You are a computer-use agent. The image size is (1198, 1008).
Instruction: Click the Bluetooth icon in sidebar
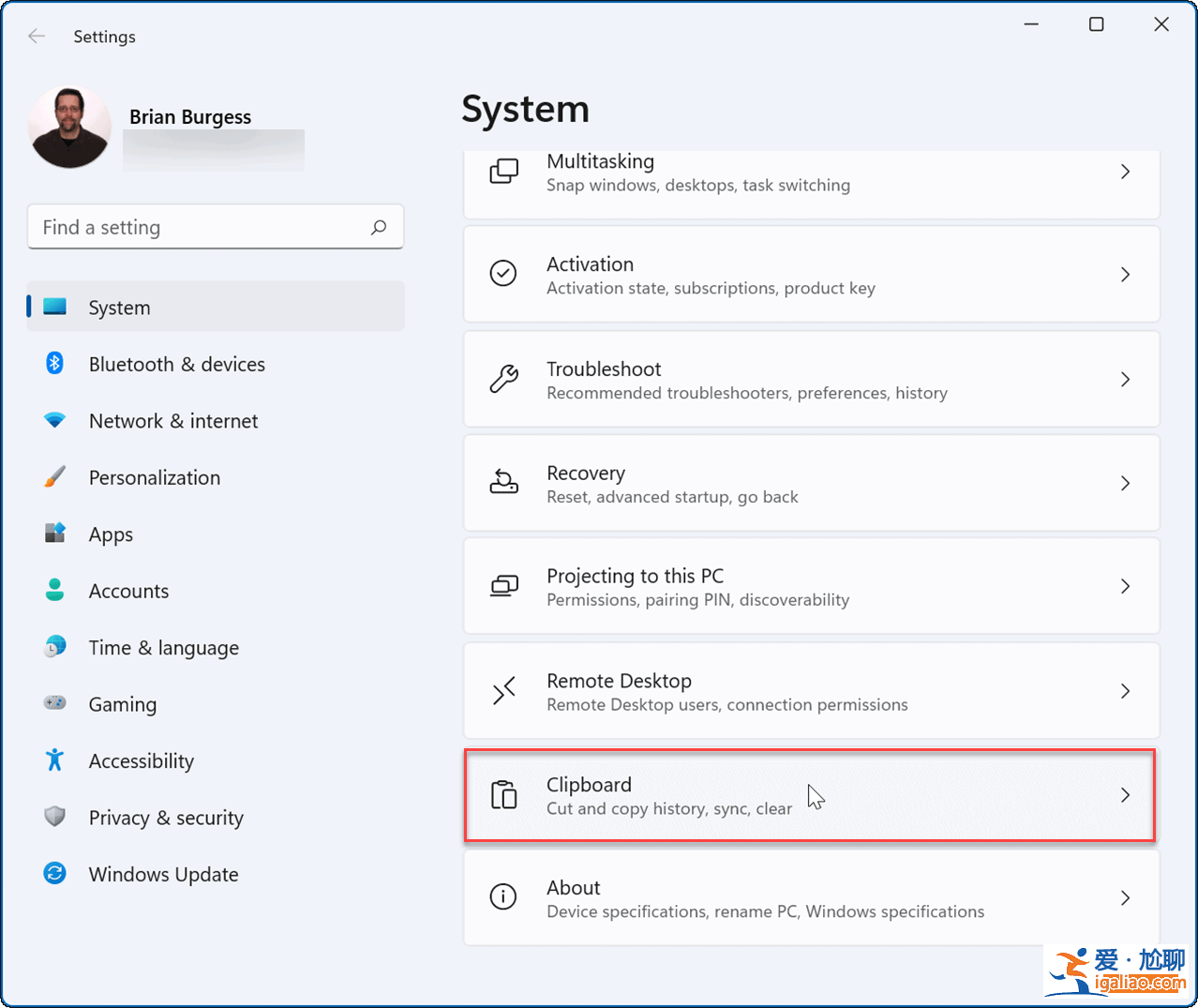54,364
